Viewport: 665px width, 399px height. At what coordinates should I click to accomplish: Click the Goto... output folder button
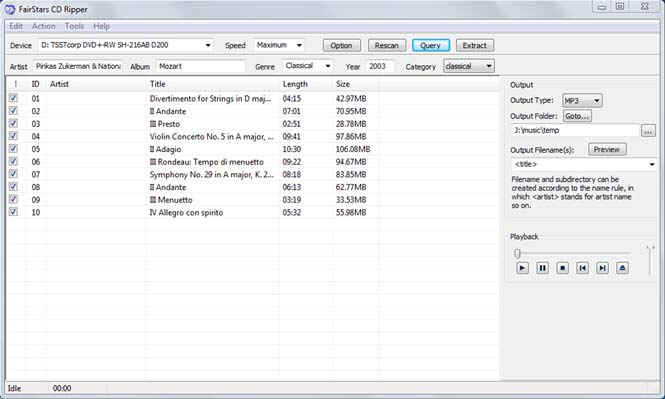coord(577,116)
